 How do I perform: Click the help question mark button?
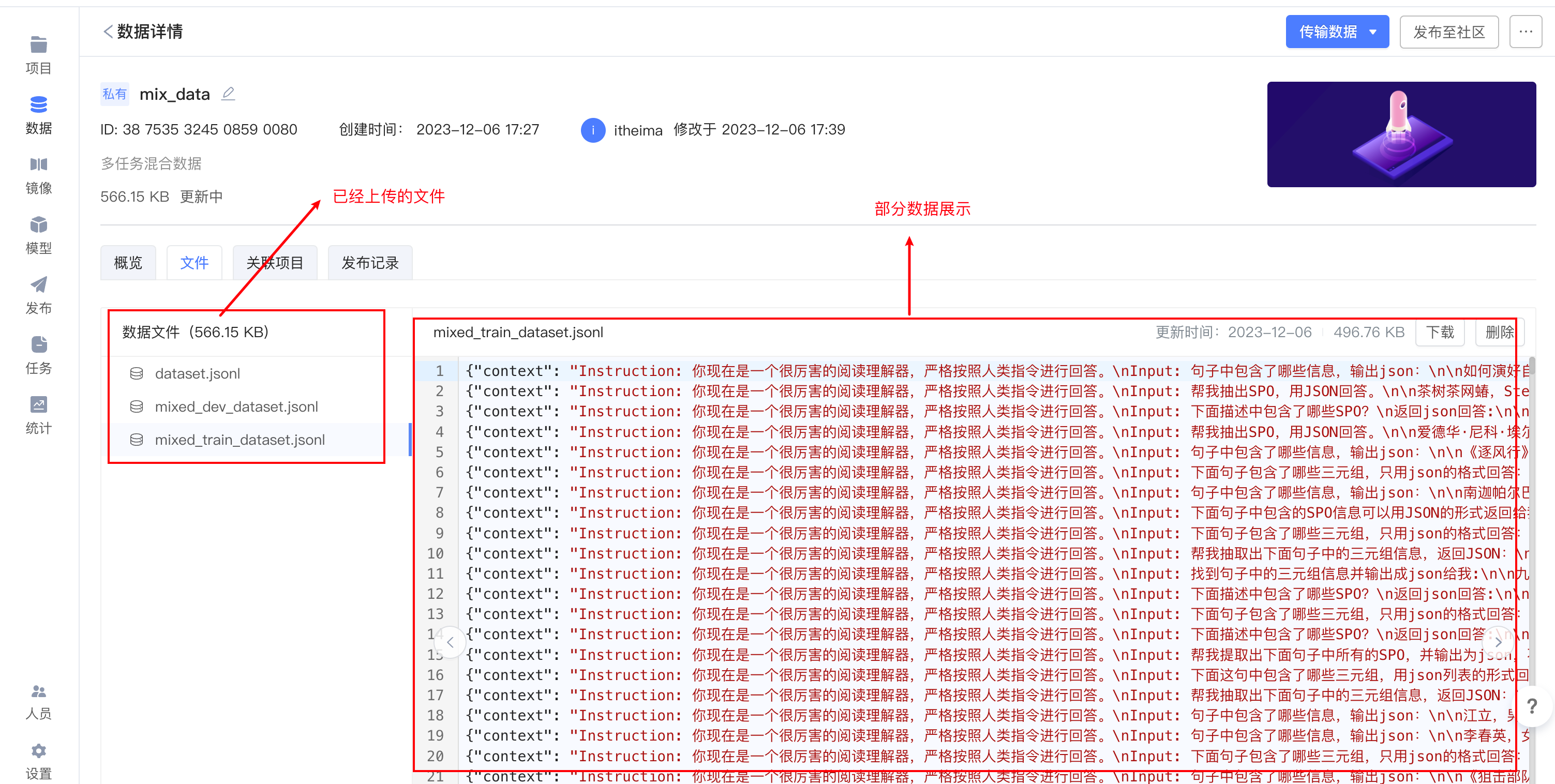[x=1531, y=705]
